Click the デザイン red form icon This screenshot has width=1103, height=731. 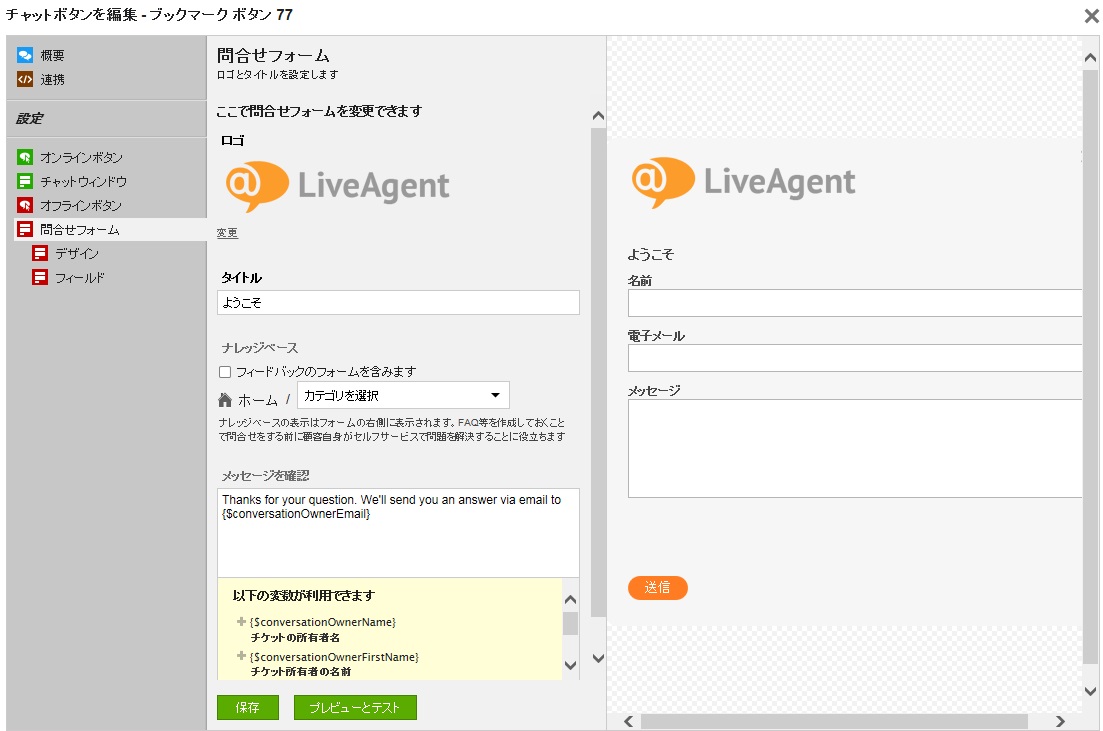click(x=40, y=253)
